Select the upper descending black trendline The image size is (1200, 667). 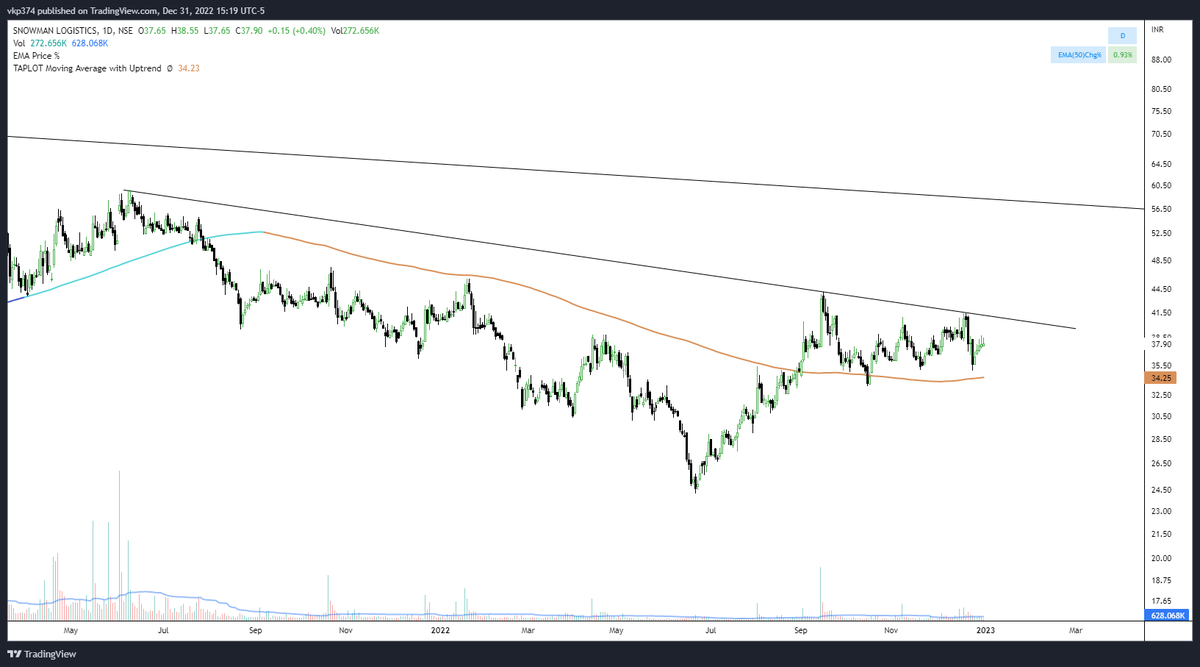coord(575,173)
